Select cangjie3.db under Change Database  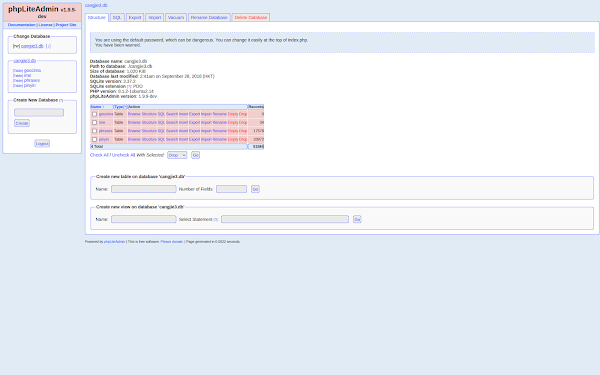pyautogui.click(x=32, y=46)
